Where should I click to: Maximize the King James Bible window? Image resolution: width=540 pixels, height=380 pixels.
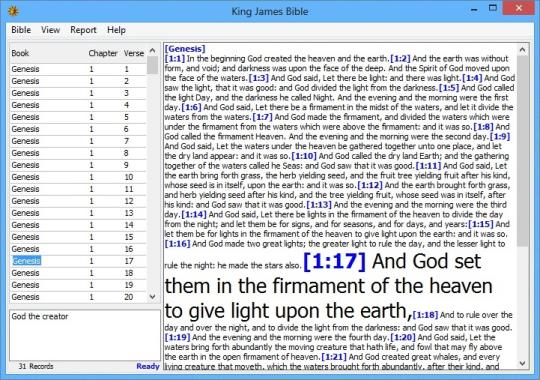(493, 8)
